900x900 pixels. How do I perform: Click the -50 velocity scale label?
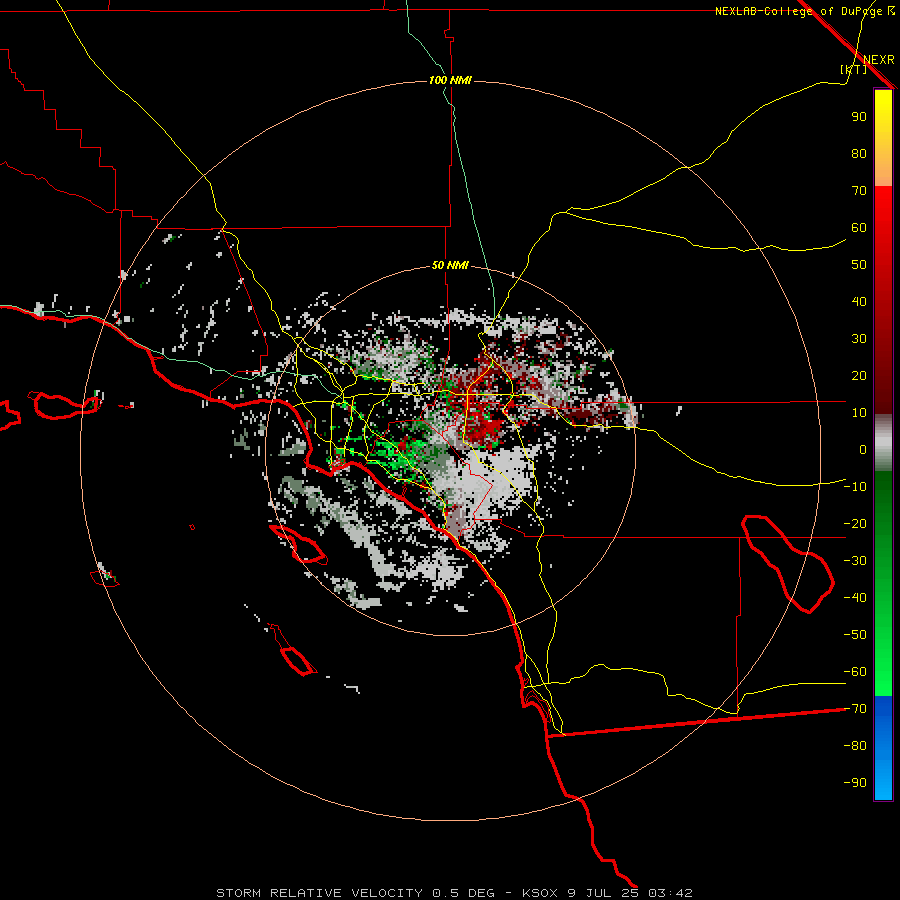pos(855,635)
